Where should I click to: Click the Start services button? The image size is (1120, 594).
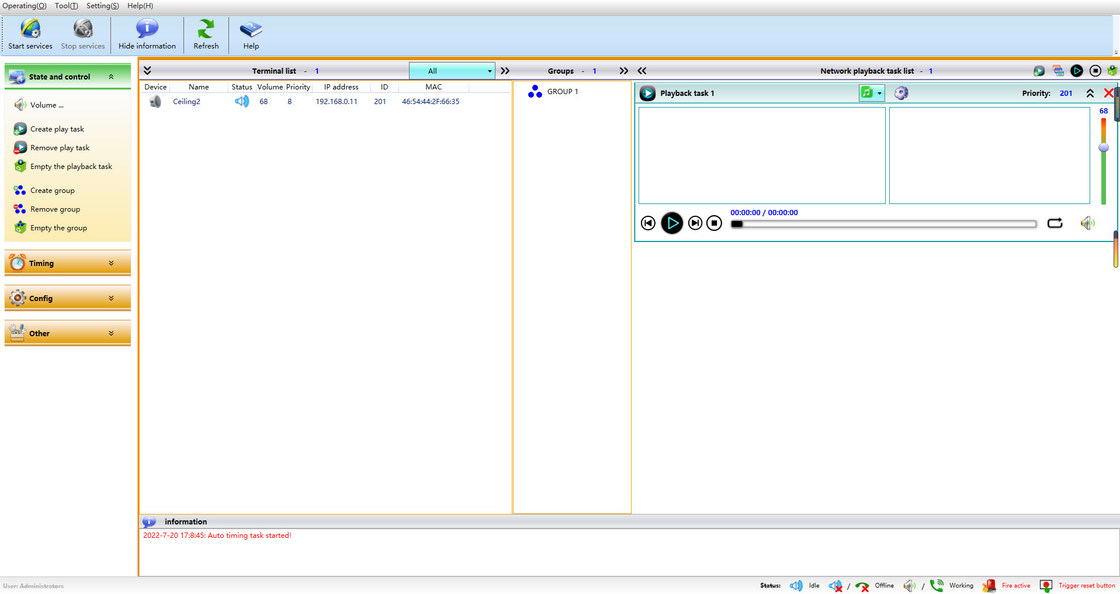click(x=29, y=33)
